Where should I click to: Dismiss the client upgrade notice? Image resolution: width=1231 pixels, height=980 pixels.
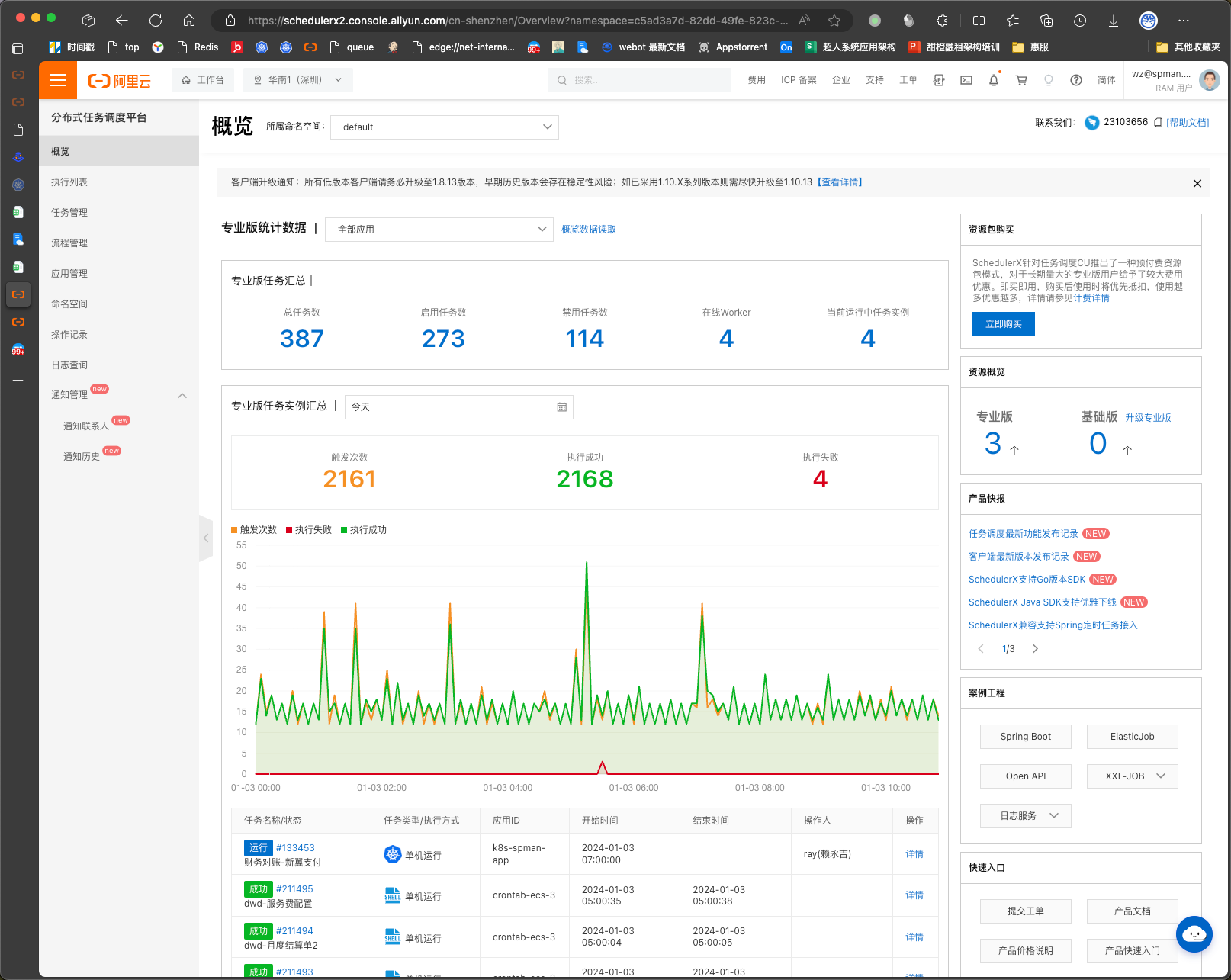pos(1197,183)
